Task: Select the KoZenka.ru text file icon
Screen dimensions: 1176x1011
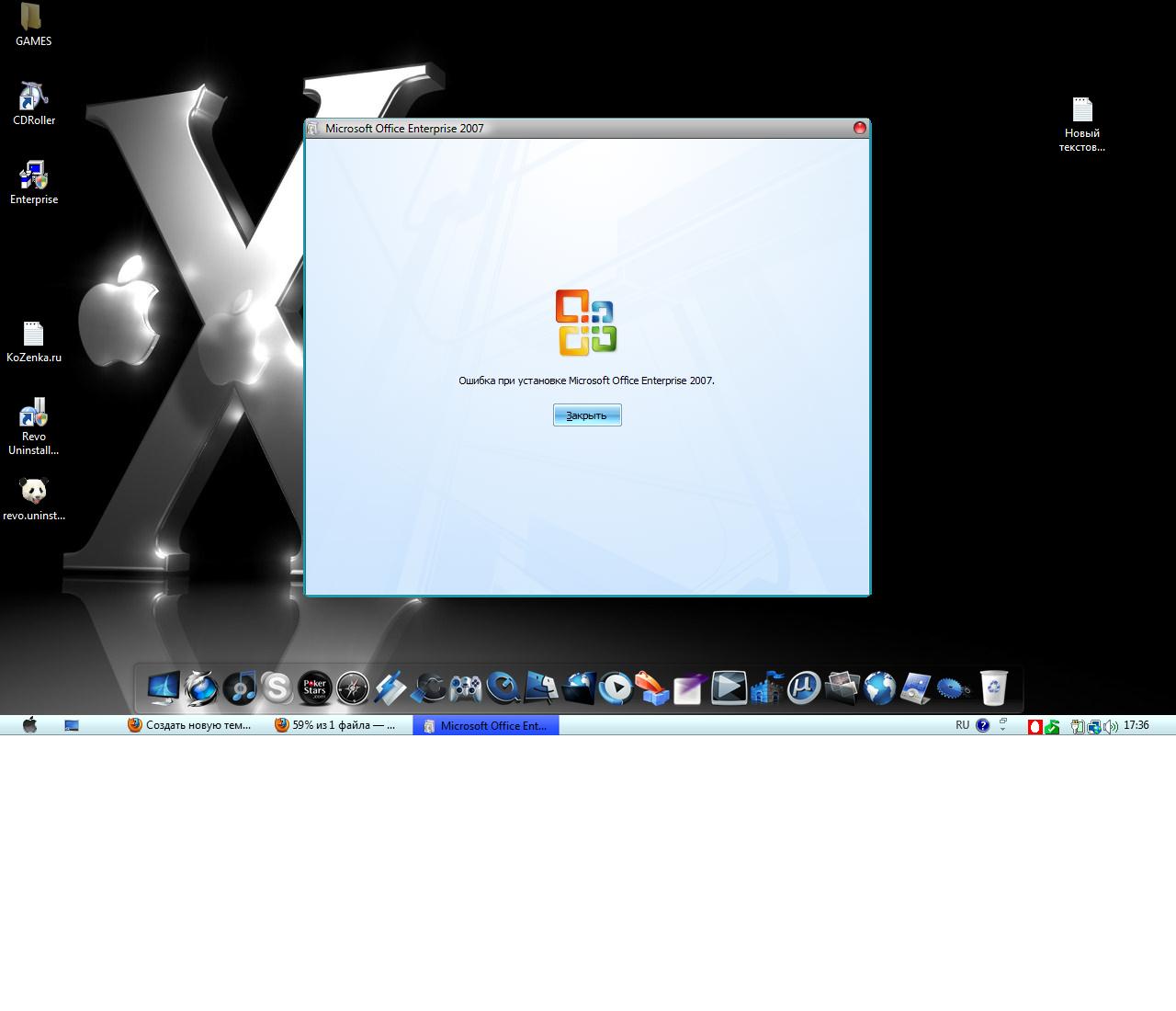Action: point(34,341)
